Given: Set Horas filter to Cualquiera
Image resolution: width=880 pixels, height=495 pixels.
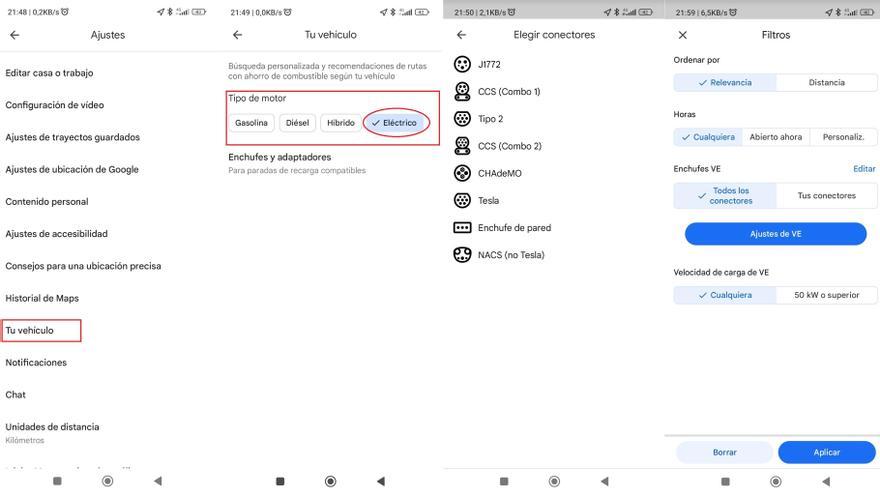Looking at the screenshot, I should 708,137.
